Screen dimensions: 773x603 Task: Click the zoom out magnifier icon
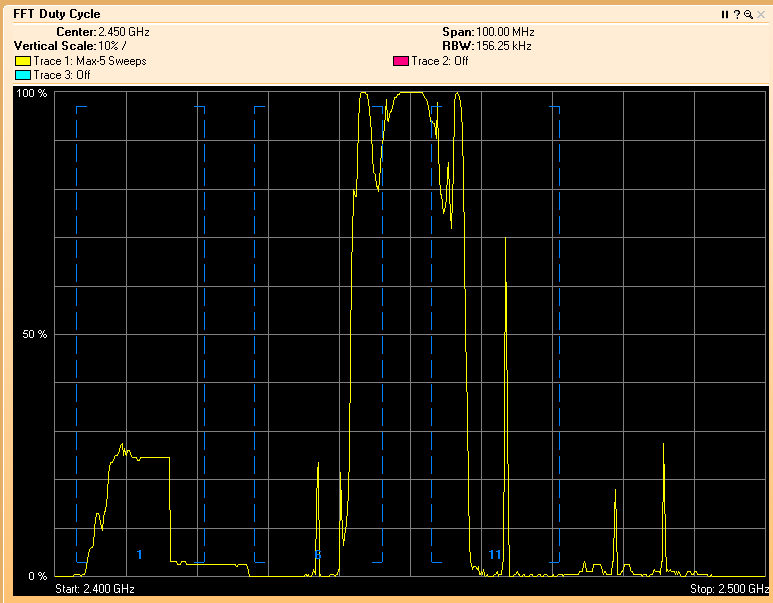[x=748, y=15]
